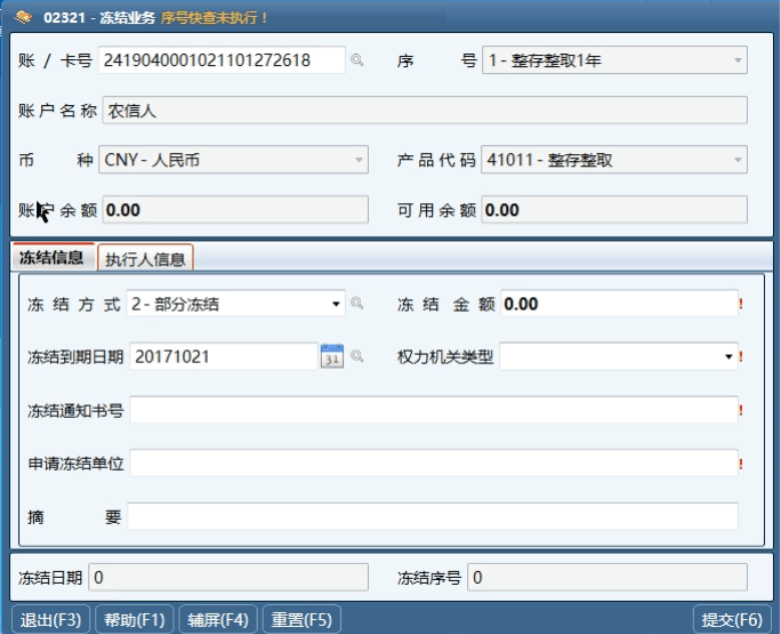Click the 辅屏(F4) button
This screenshot has height=634, width=780.
(x=218, y=620)
